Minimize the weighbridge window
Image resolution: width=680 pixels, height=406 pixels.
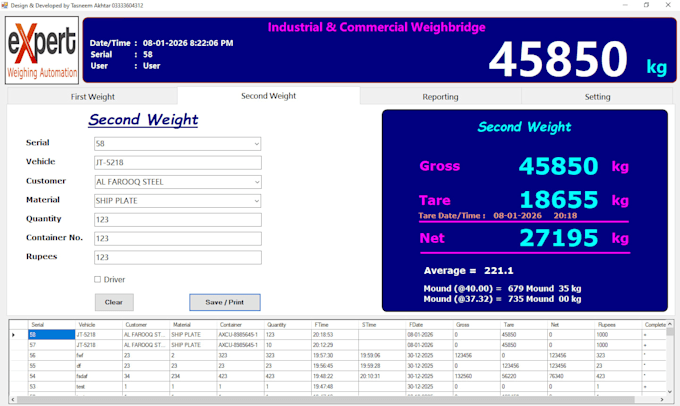(625, 5)
